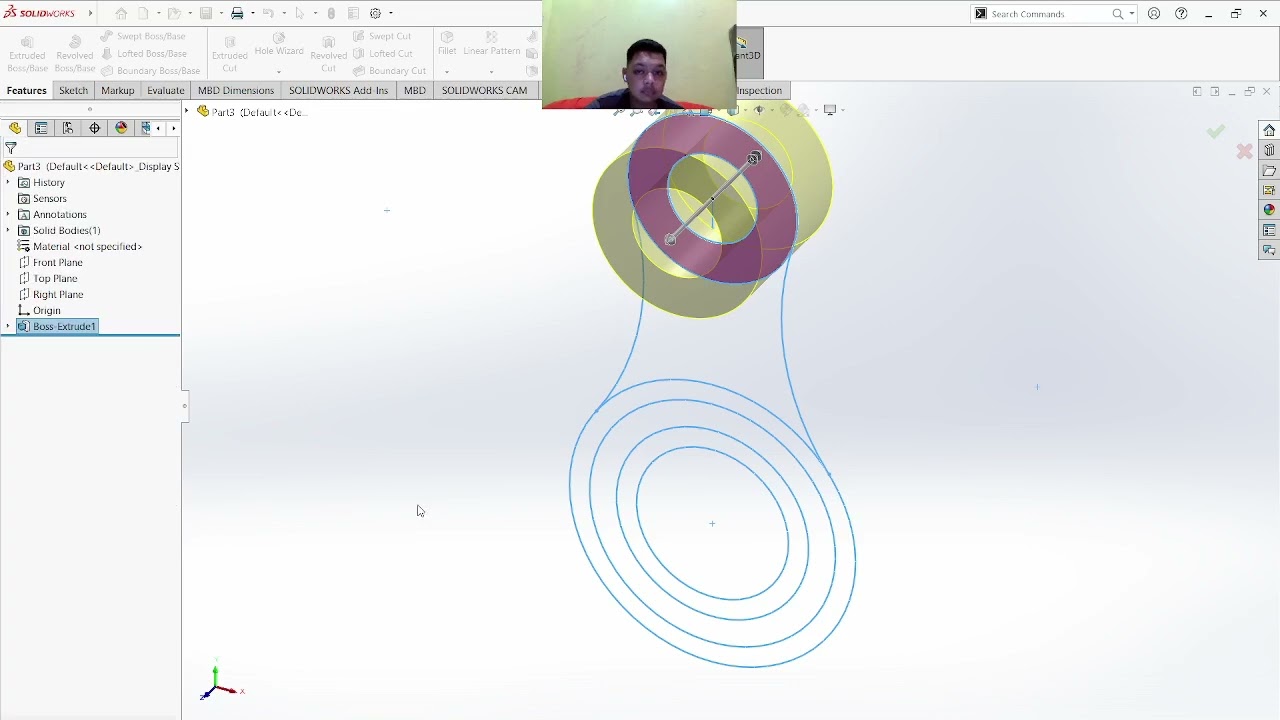
Task: Open the display style monitor icon
Action: (829, 110)
